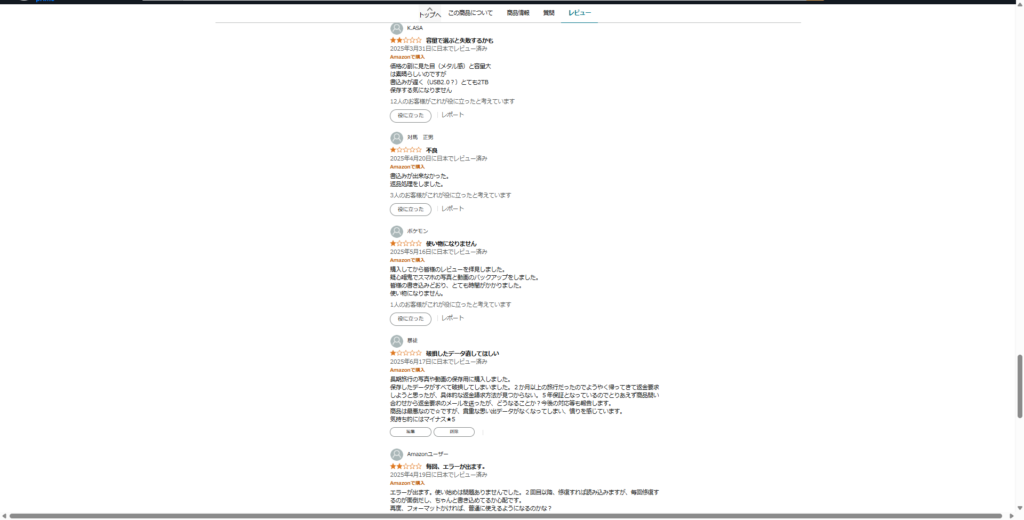Click the vertical scrollbar thumb
This screenshot has width=1024, height=520.
1019,386
